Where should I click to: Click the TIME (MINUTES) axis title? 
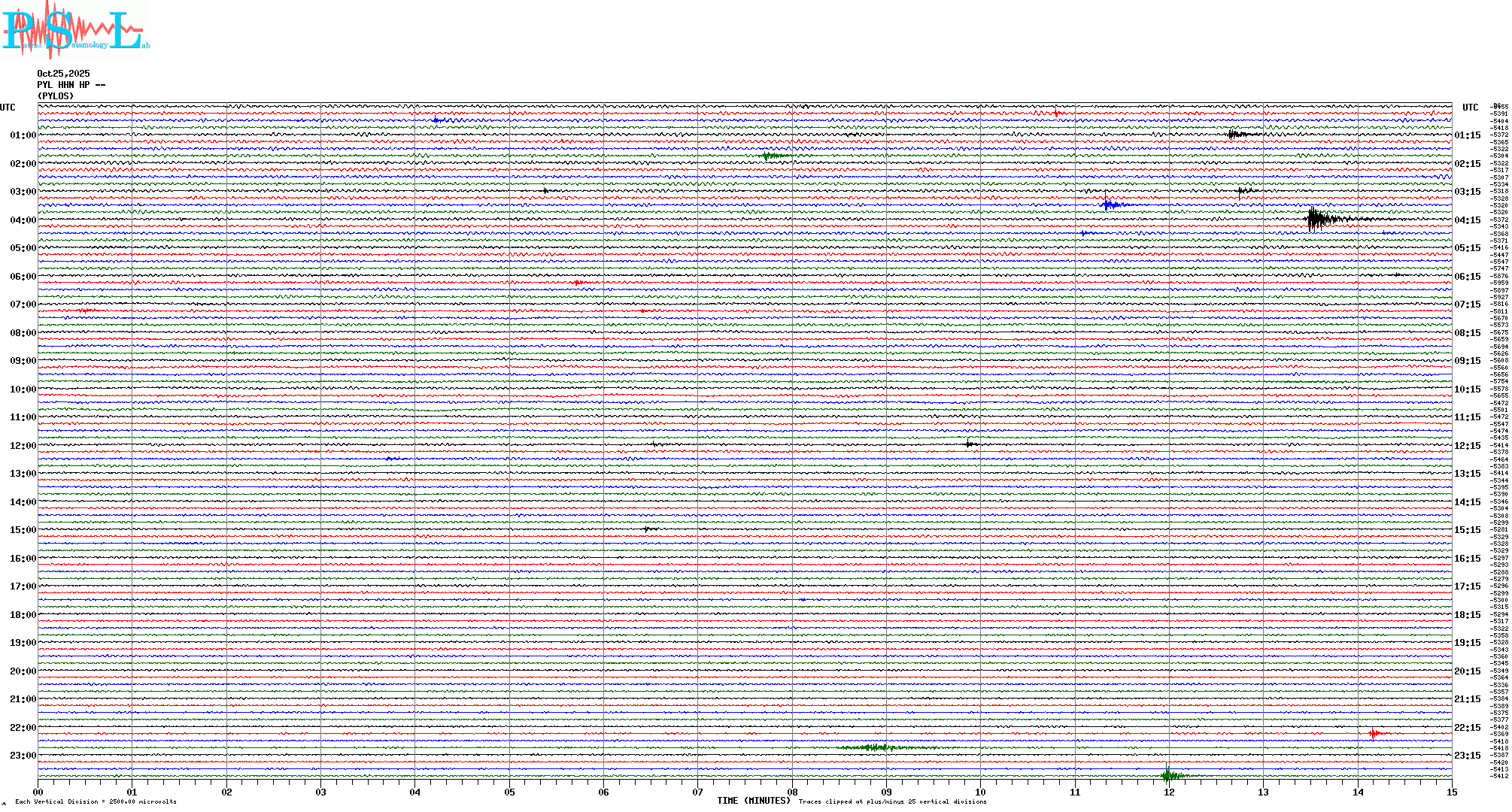[754, 801]
